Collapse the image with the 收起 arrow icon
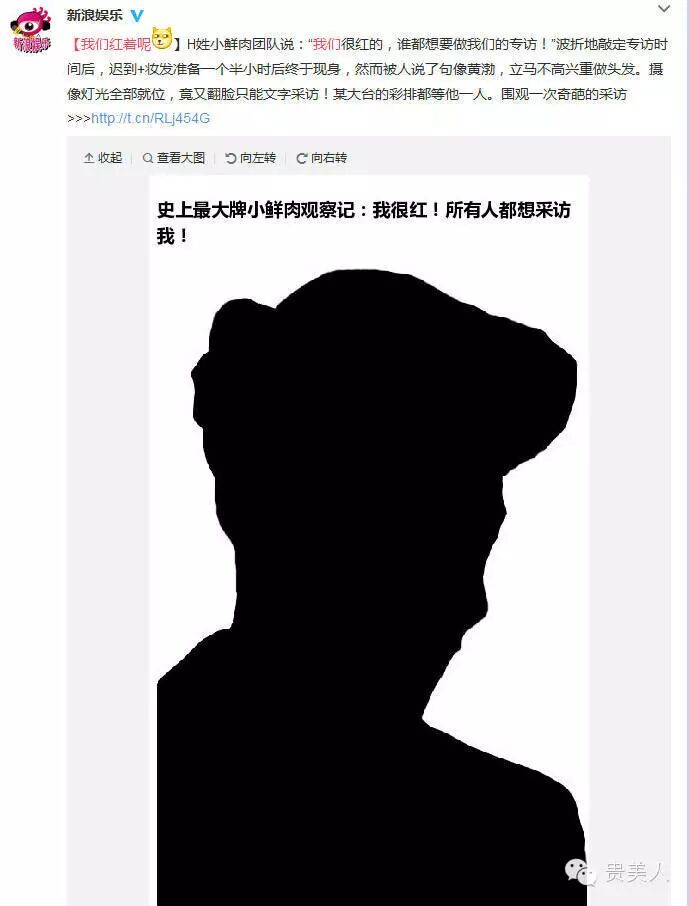This screenshot has width=689, height=906. coord(88,158)
